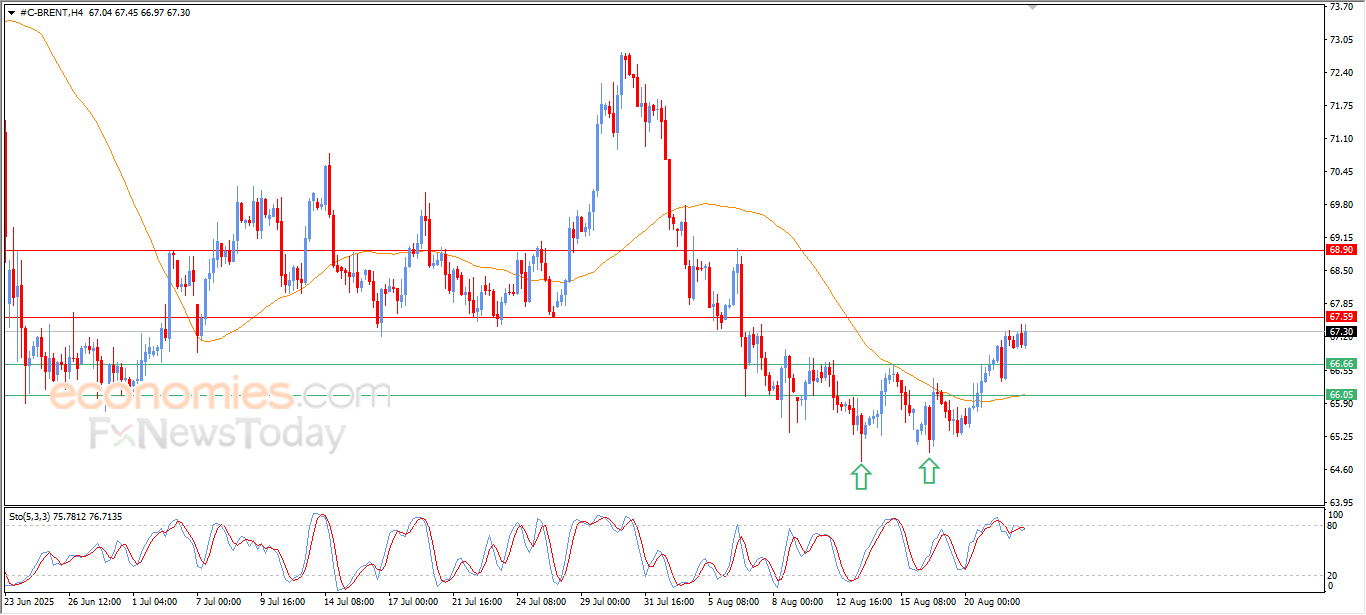Click the 69.80 price axis label
Viewport: 1366px width, 615px height.
click(x=1341, y=205)
